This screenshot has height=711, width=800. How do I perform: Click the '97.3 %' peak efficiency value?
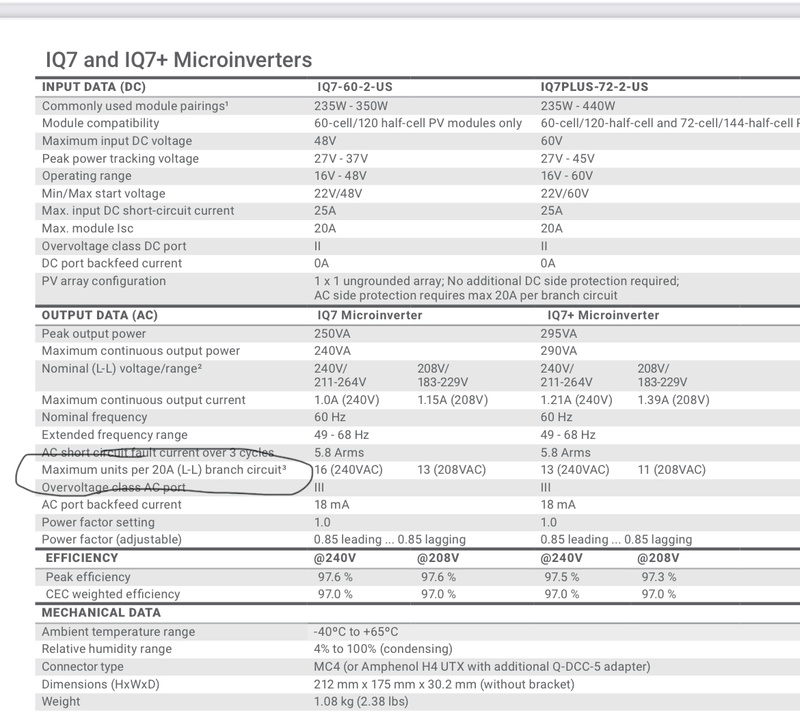coord(659,577)
